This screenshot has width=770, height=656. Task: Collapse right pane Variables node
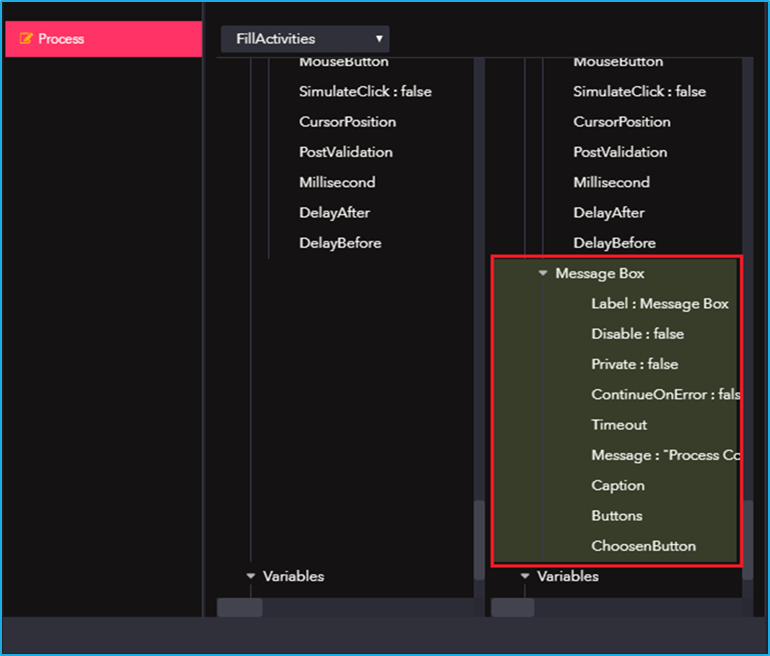[525, 576]
